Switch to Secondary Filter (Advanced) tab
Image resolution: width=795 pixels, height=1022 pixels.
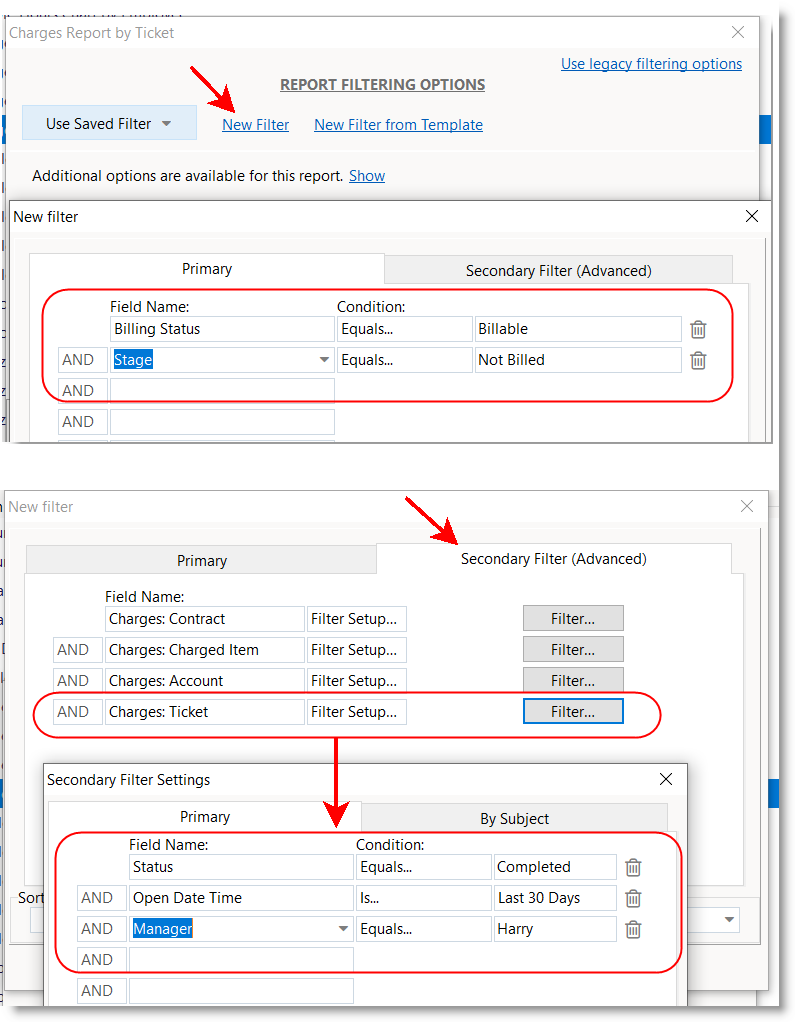point(558,270)
